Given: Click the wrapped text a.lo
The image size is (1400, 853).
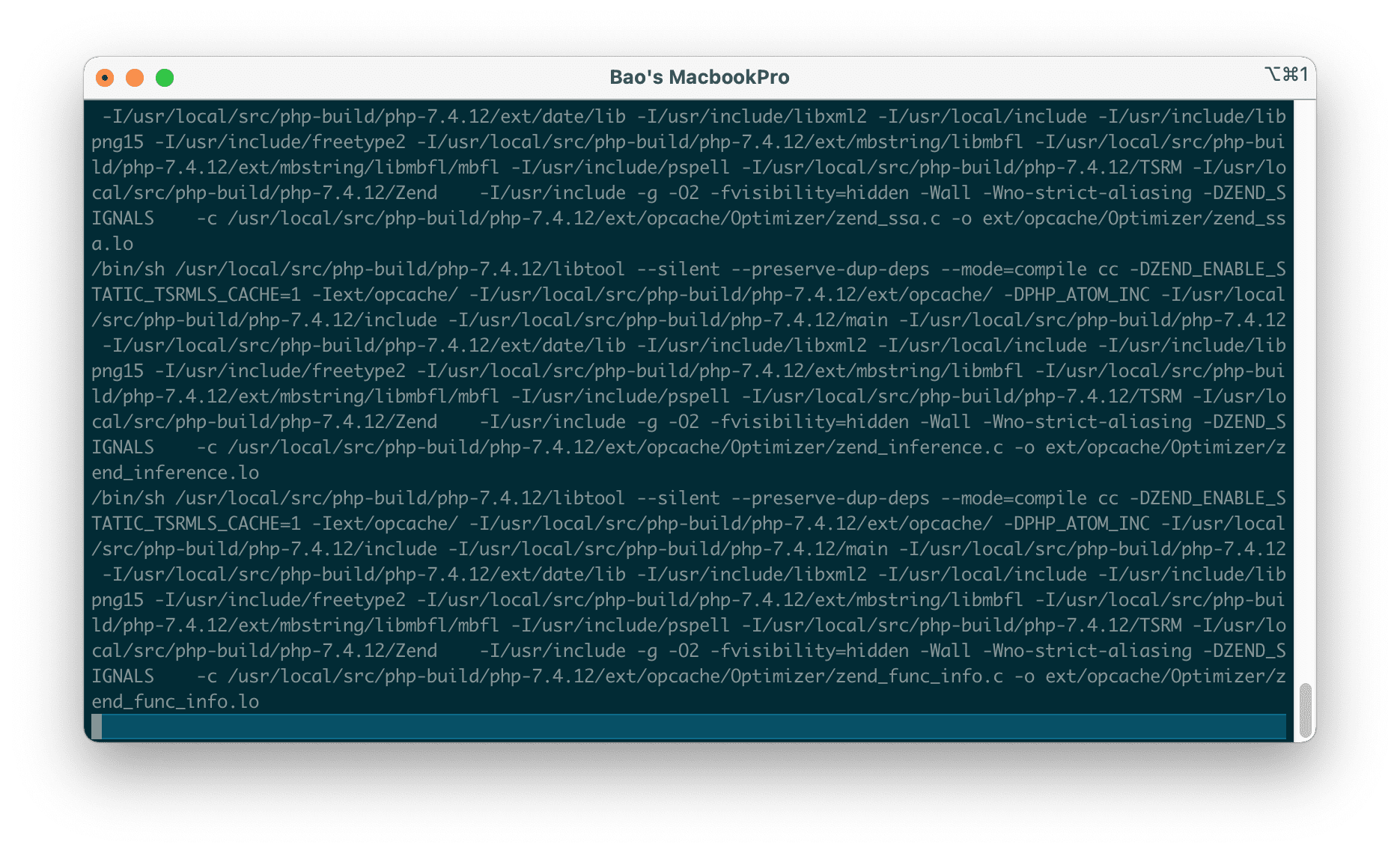Looking at the screenshot, I should point(112,244).
